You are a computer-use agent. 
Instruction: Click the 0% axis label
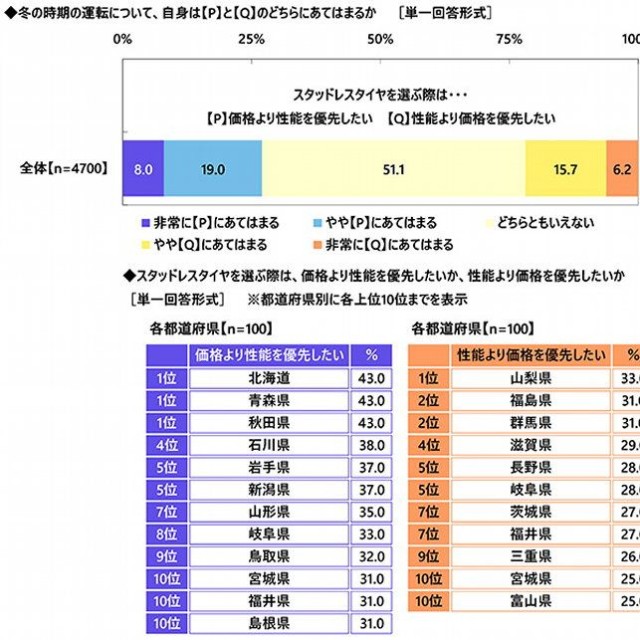pos(122,39)
